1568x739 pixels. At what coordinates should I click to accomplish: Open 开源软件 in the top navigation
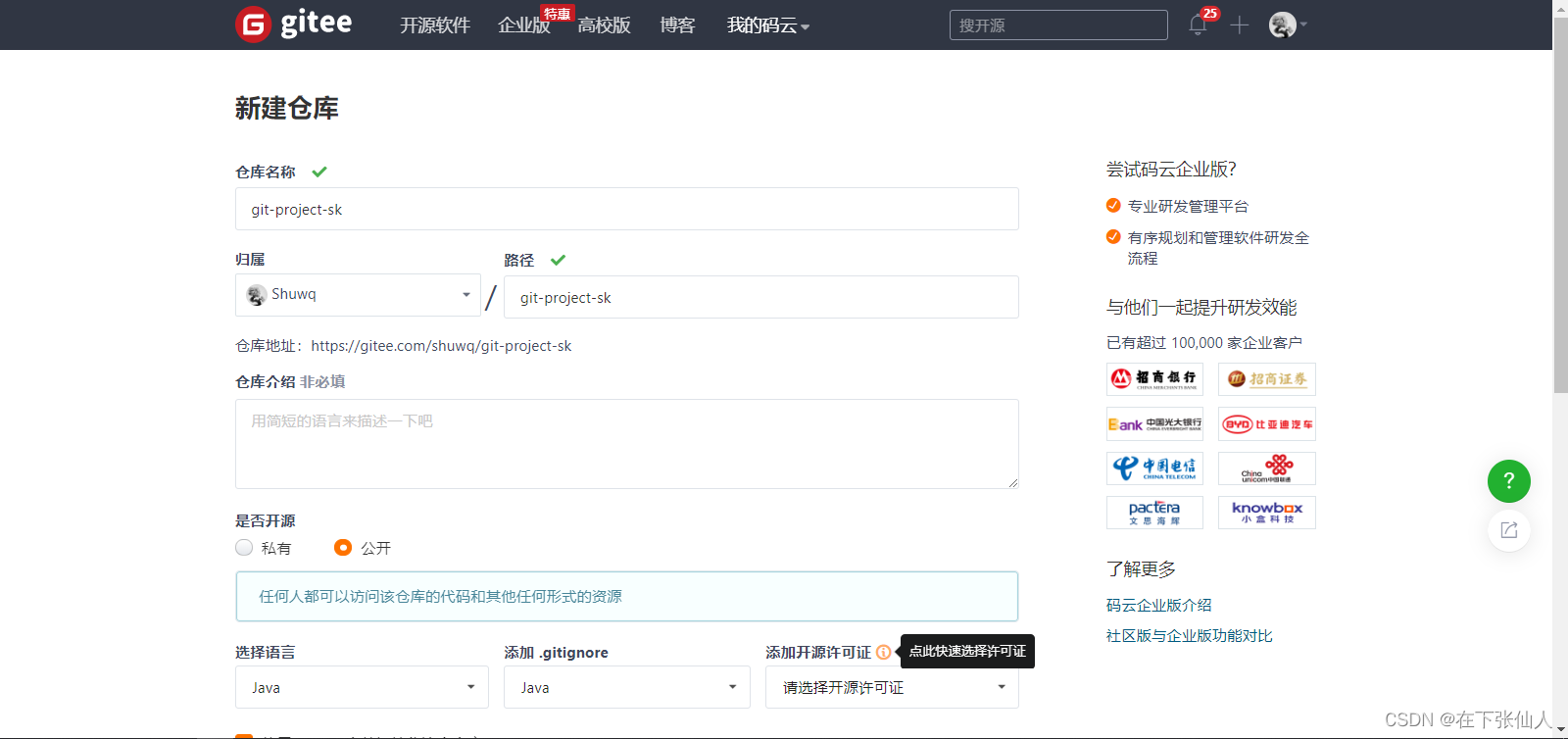[435, 25]
